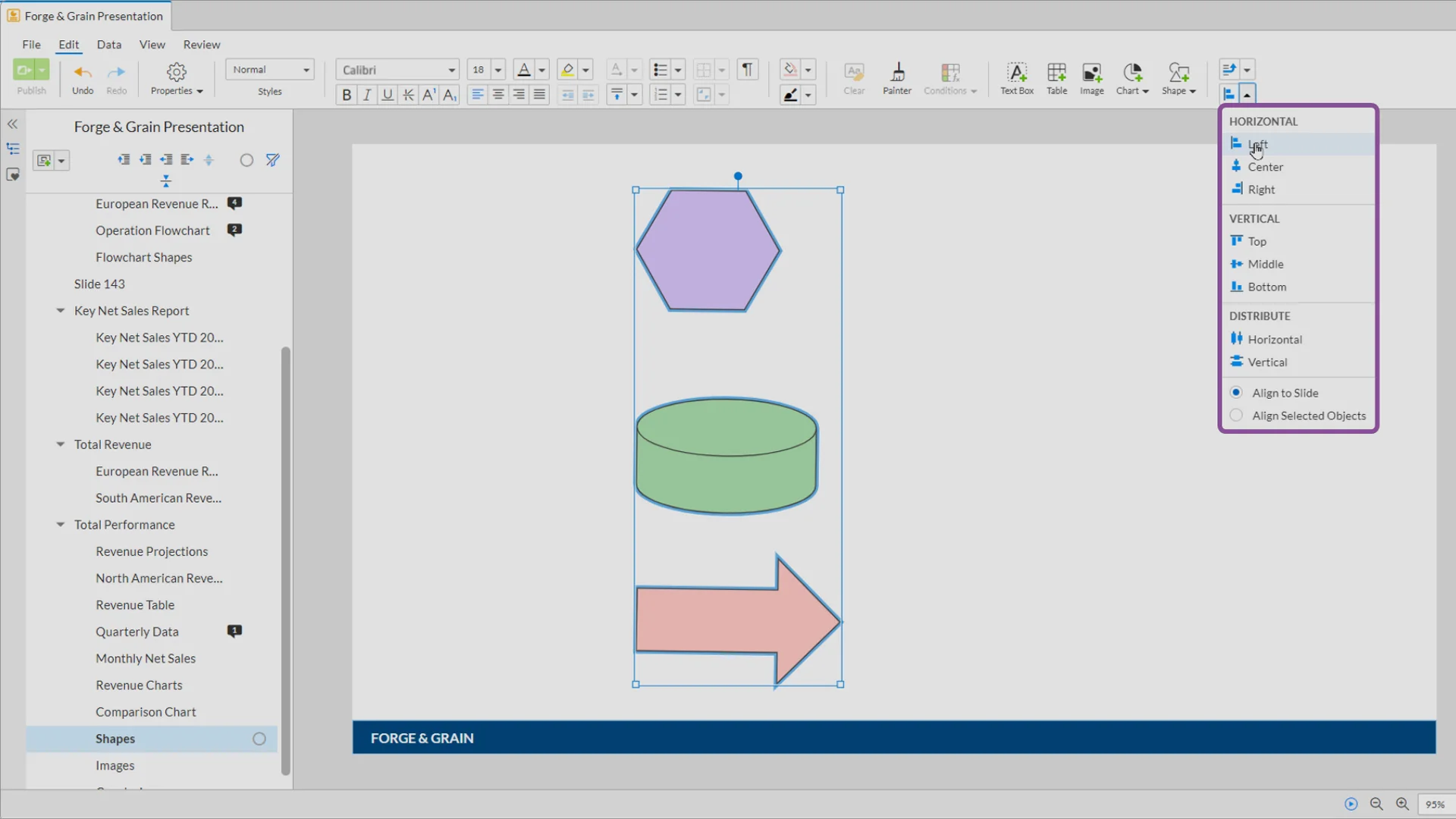Choose Center horizontal alignment option

[1265, 167]
